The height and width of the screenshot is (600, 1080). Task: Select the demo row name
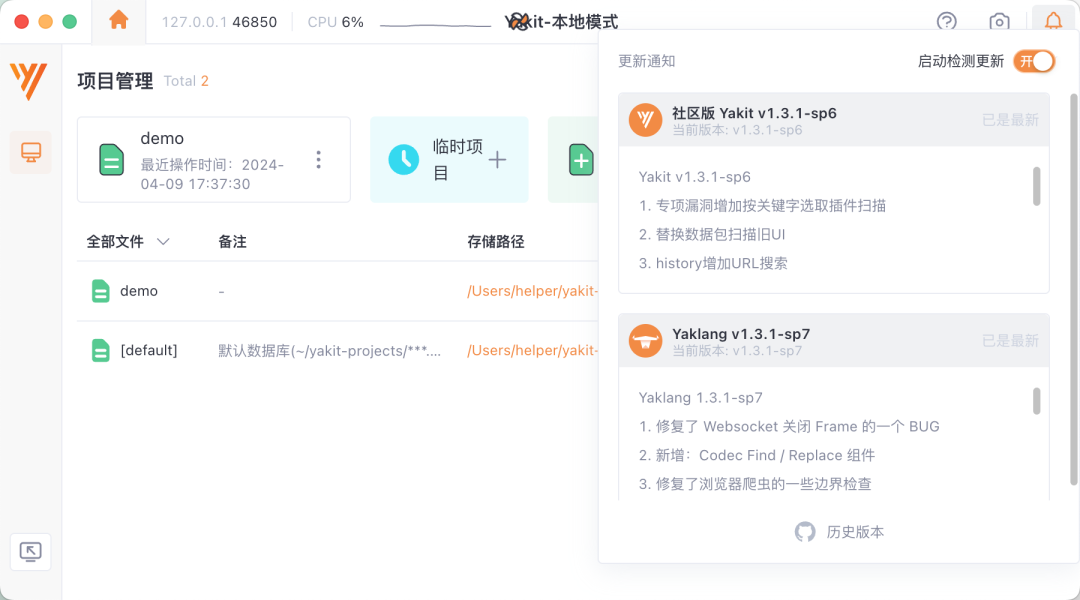click(x=139, y=291)
